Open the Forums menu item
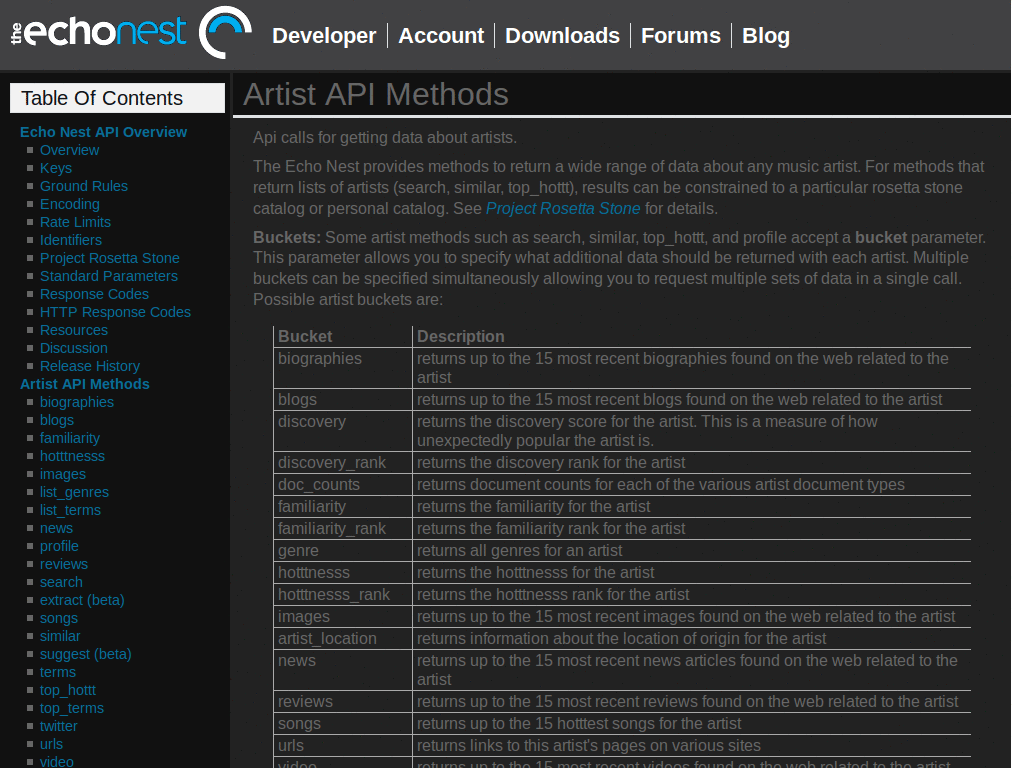The image size is (1024, 768). (680, 35)
